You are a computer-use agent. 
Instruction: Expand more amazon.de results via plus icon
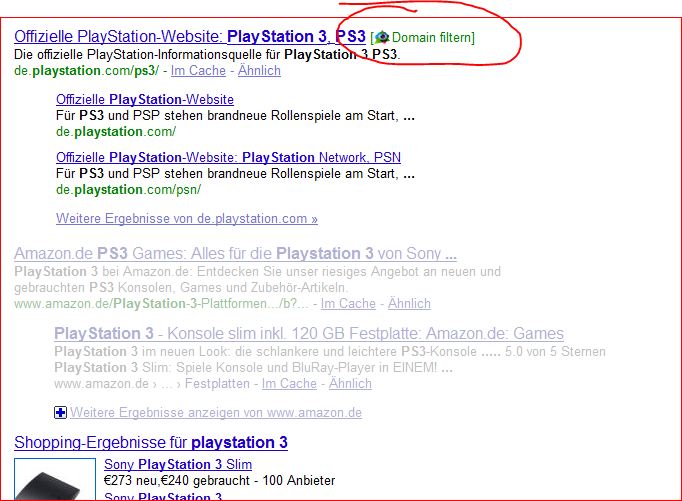[x=60, y=412]
